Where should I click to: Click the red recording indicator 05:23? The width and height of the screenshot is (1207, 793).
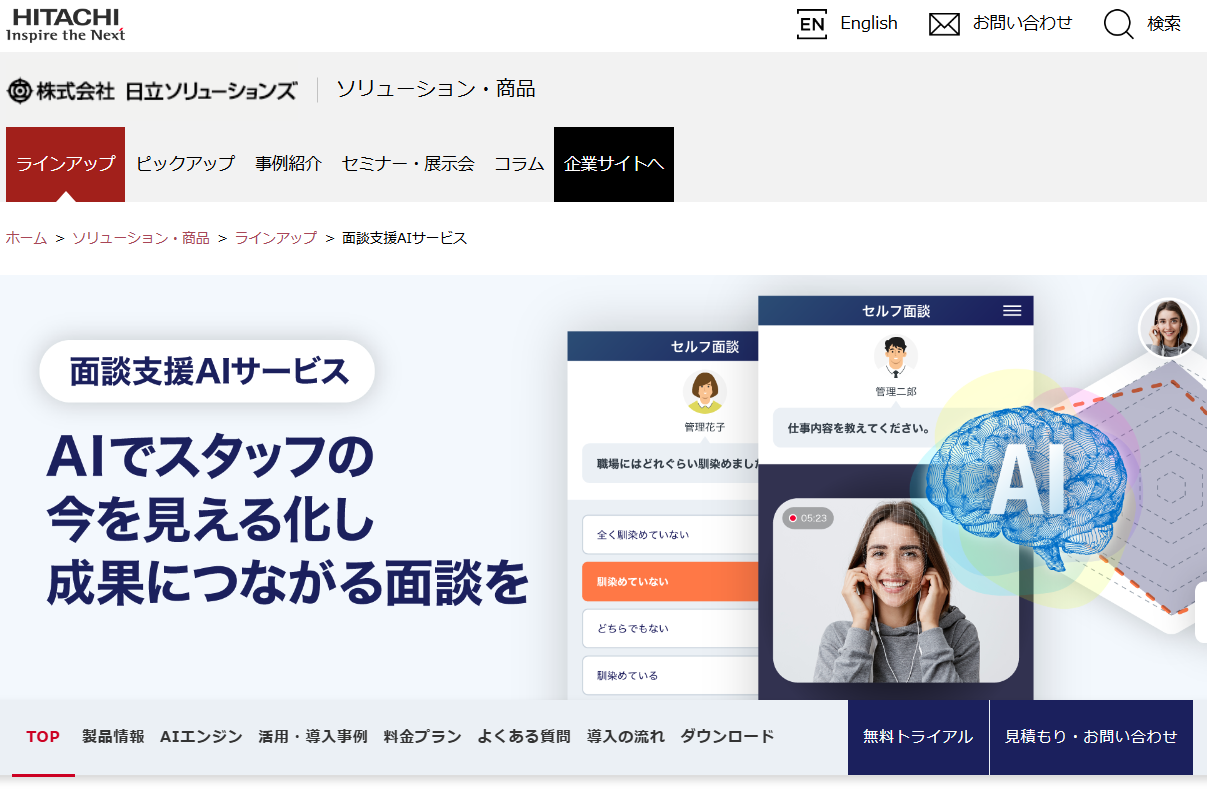tap(808, 518)
